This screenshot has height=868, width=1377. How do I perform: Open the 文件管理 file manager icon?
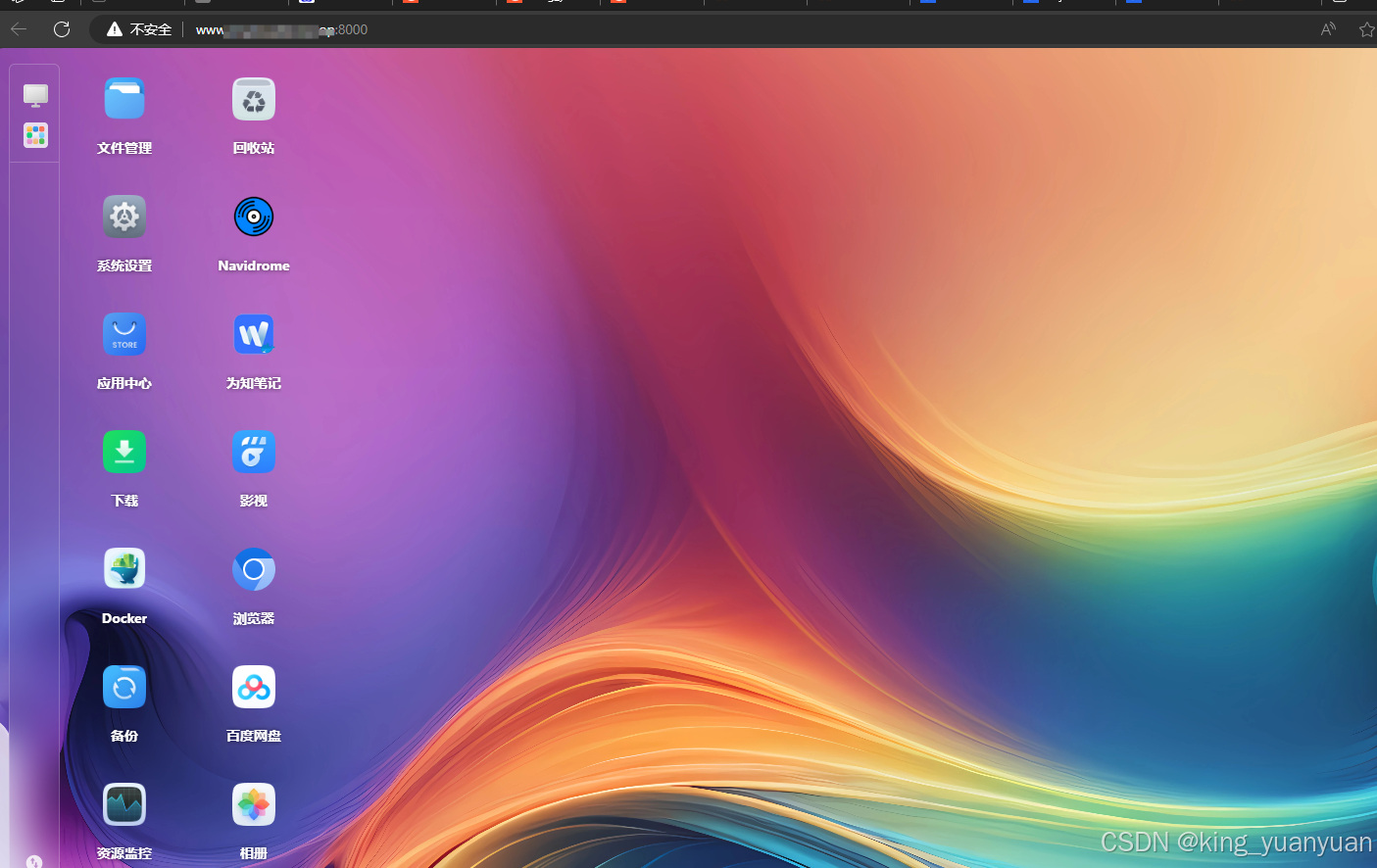point(124,100)
